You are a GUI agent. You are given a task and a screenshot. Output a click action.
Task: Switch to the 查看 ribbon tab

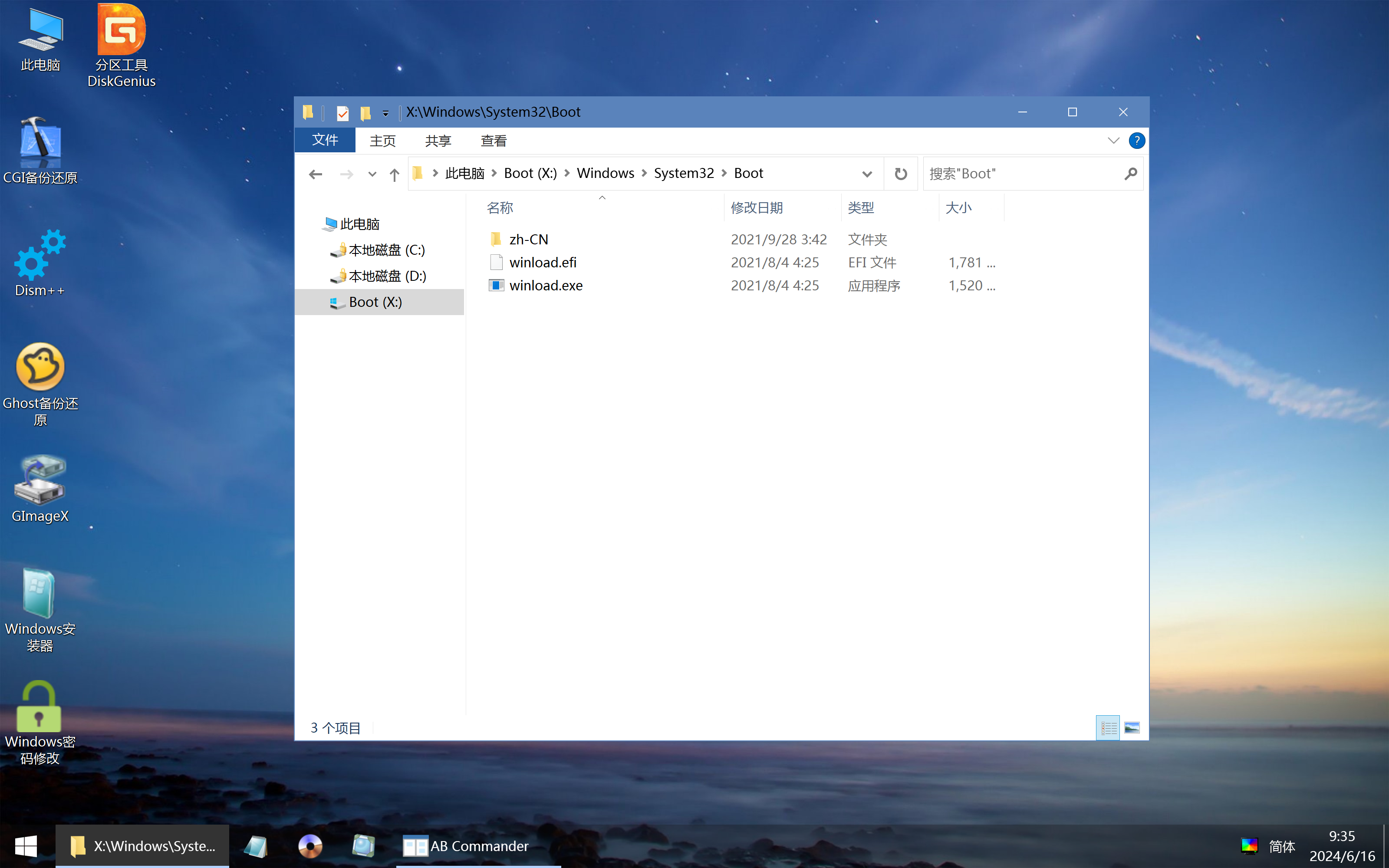tap(494, 141)
